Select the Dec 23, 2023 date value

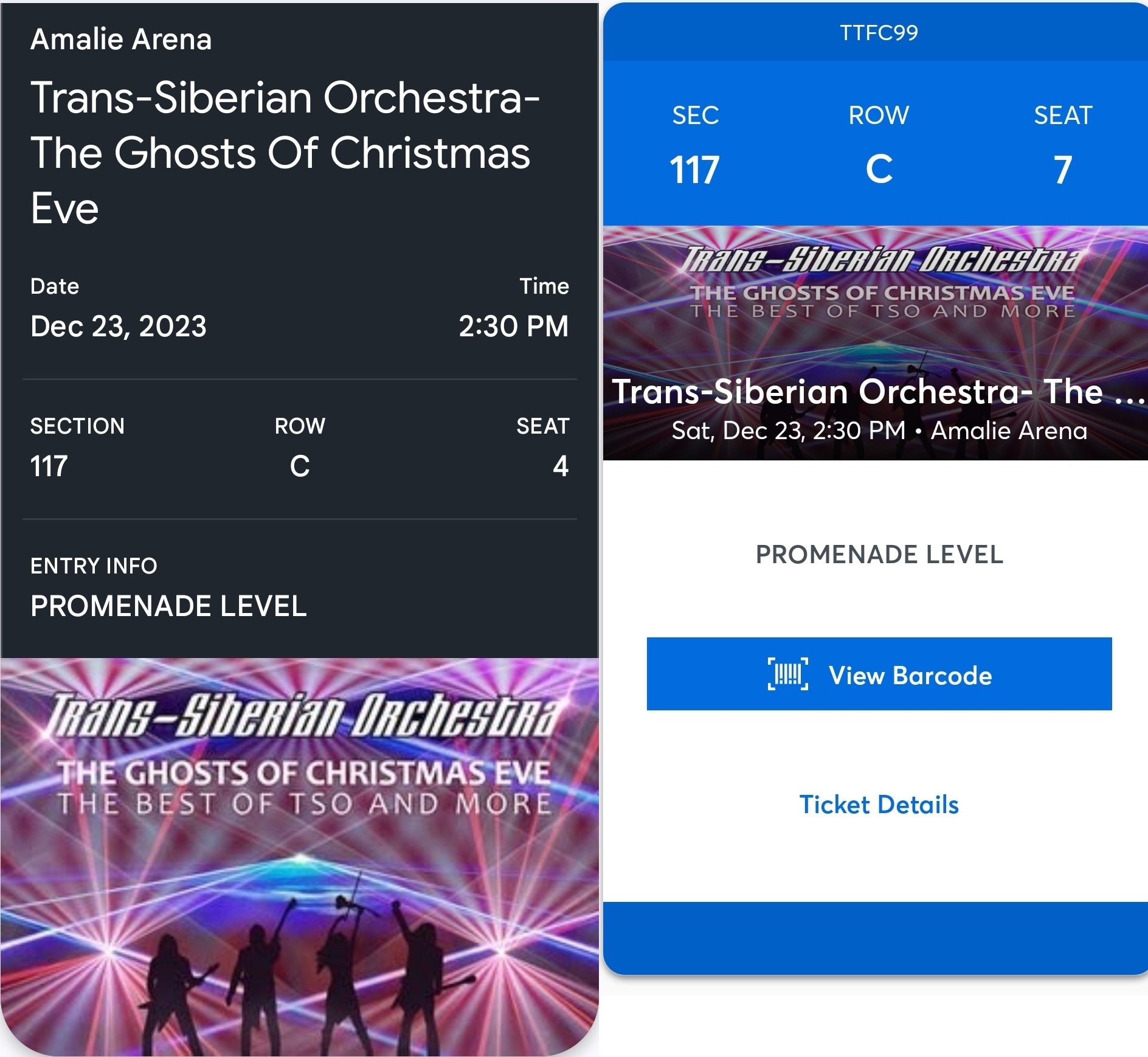click(x=119, y=326)
